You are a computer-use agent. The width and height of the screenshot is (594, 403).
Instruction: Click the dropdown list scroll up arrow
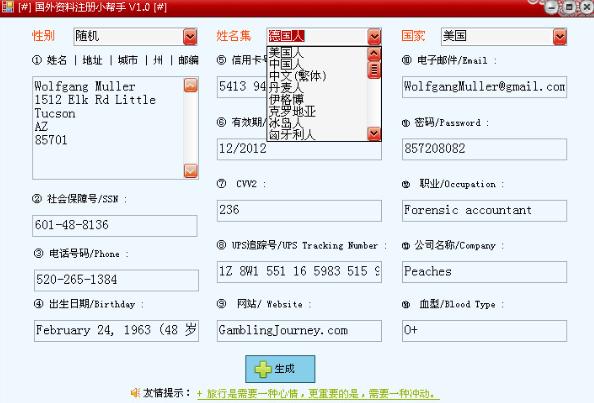(374, 54)
